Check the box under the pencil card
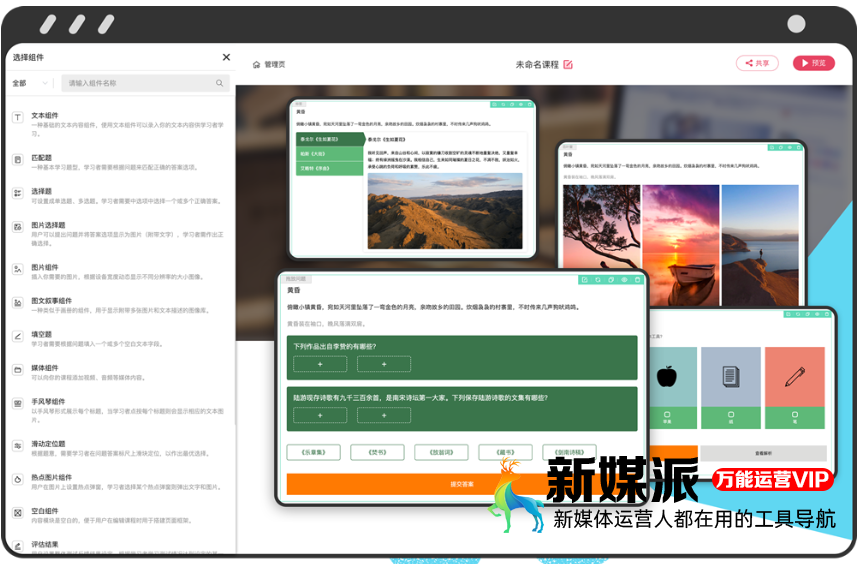This screenshot has width=861, height=564. coord(795,415)
